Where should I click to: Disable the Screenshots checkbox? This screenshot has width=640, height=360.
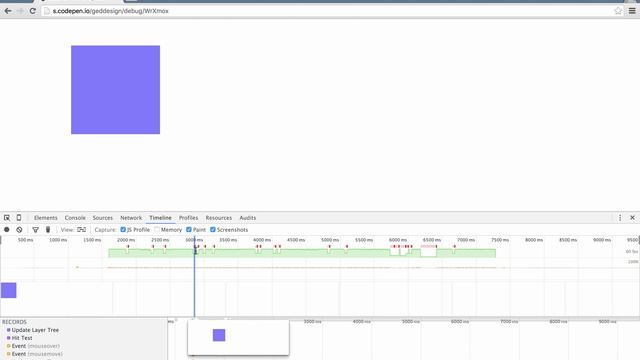213,230
